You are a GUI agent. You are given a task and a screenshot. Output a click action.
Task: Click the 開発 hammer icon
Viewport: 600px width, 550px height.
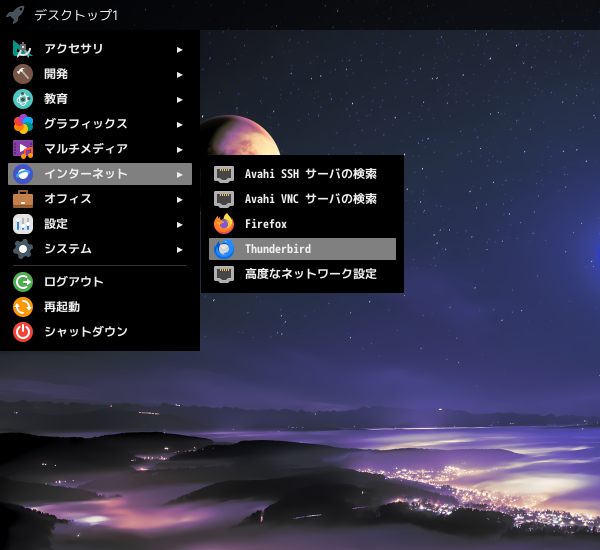click(x=23, y=74)
